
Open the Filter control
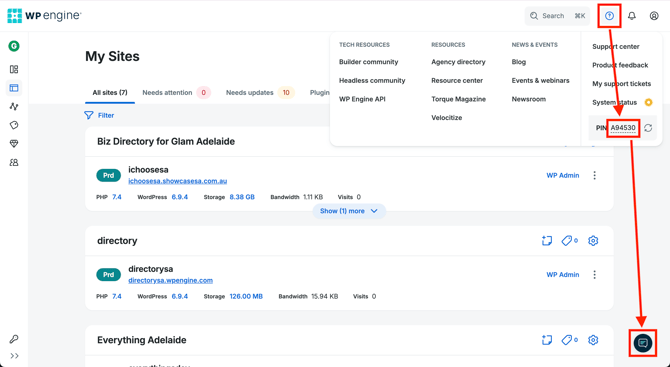[99, 115]
